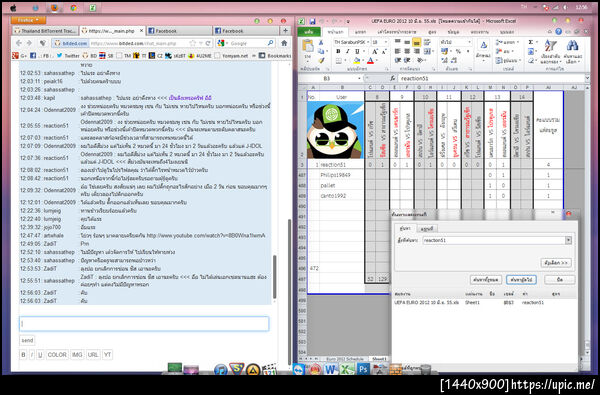Toggle align text right in Excel
This screenshot has width=600, height=395.
click(416, 51)
